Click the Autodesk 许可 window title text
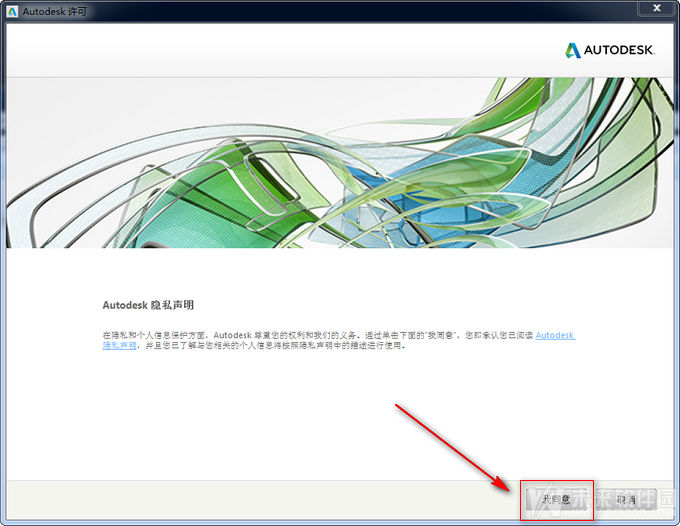The height and width of the screenshot is (526, 680). pos(55,11)
